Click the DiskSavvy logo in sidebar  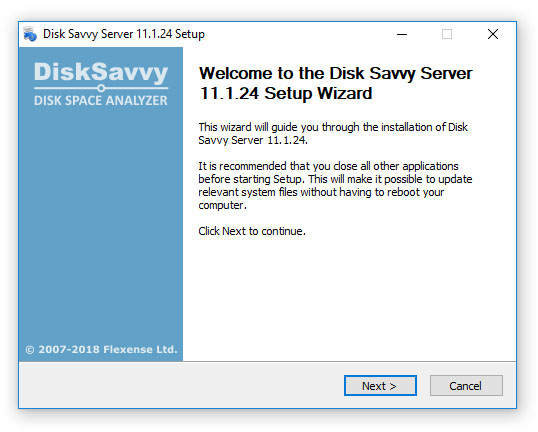tap(101, 73)
